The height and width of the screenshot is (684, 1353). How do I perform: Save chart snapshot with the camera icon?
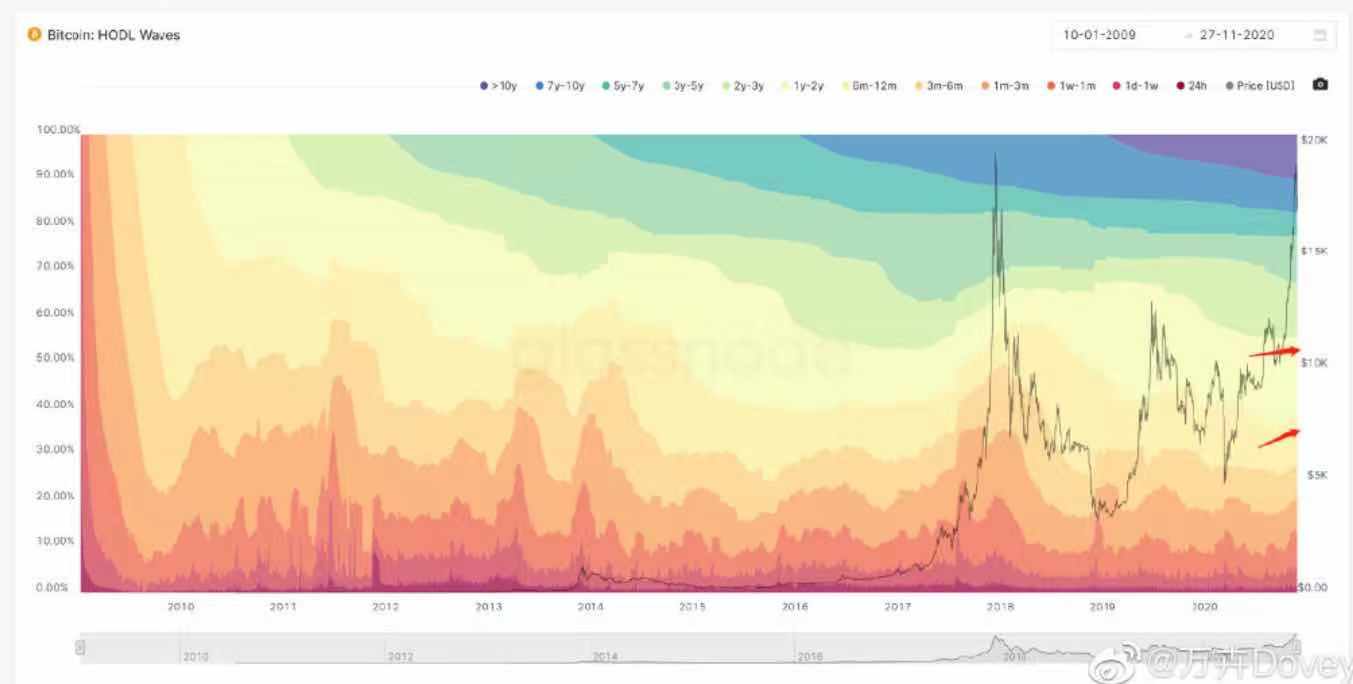point(1320,85)
